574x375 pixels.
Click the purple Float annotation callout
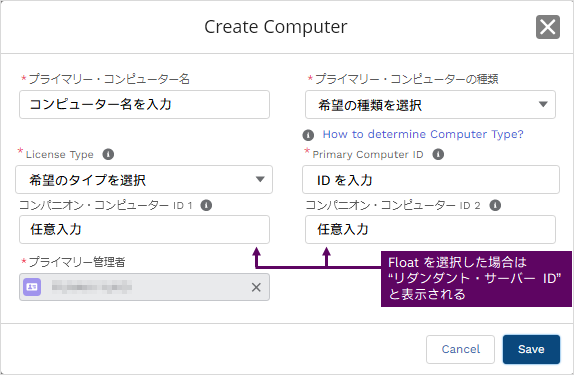tap(476, 279)
